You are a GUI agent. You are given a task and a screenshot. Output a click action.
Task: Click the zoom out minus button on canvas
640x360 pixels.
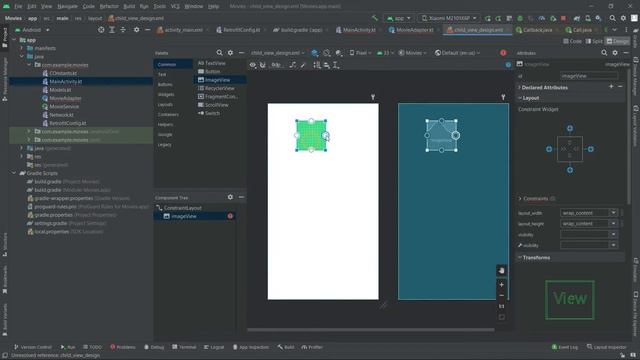pyautogui.click(x=502, y=296)
